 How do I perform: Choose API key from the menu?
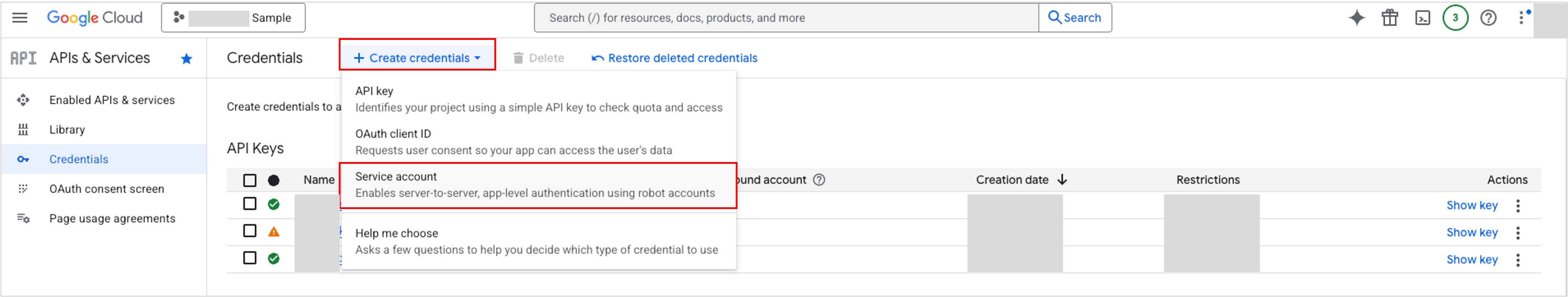539,99
